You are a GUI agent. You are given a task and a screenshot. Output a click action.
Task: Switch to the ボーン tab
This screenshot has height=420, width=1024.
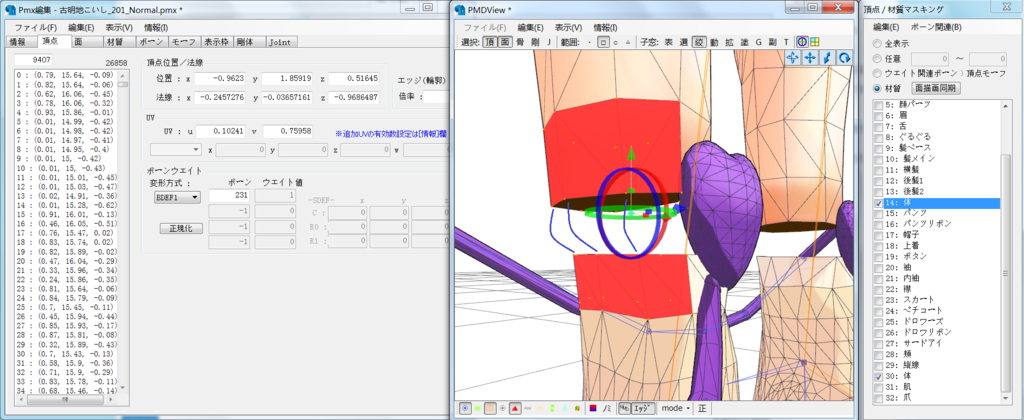(x=149, y=43)
